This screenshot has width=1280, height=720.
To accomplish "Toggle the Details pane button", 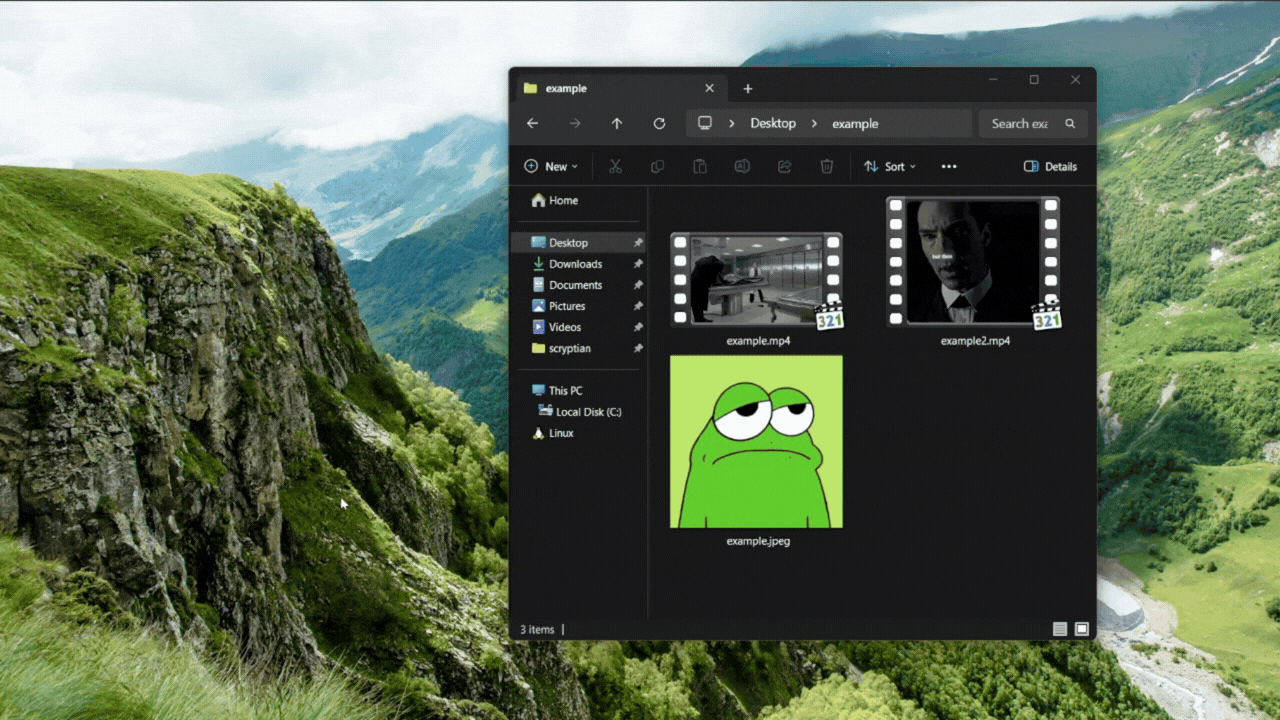I will coord(1050,167).
